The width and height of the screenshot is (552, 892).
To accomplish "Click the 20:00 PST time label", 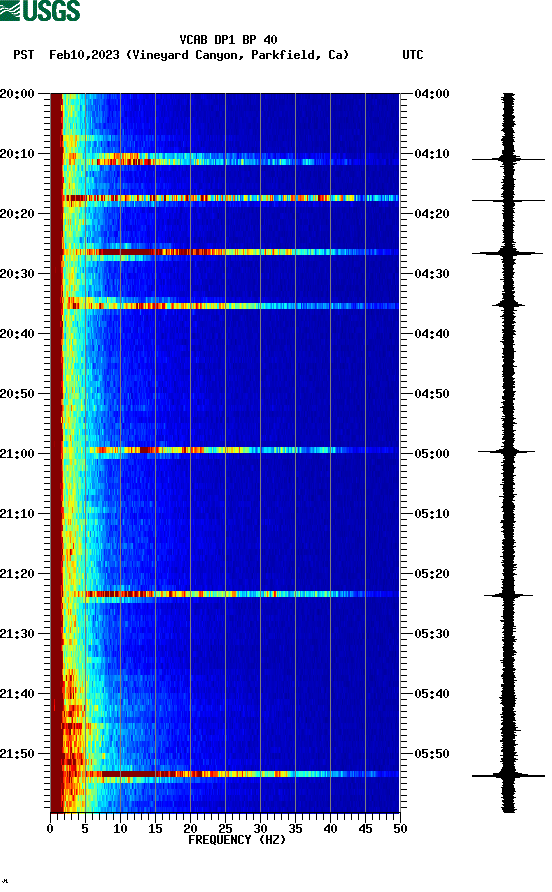I will pyautogui.click(x=18, y=94).
